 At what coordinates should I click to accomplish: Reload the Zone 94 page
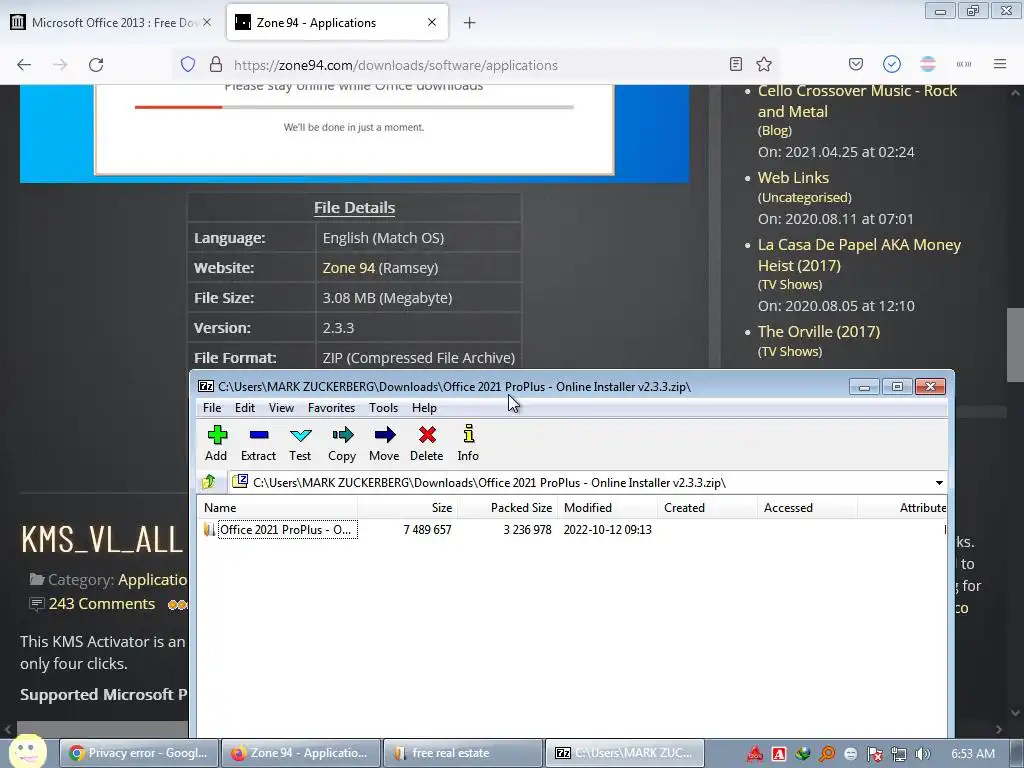coord(96,65)
